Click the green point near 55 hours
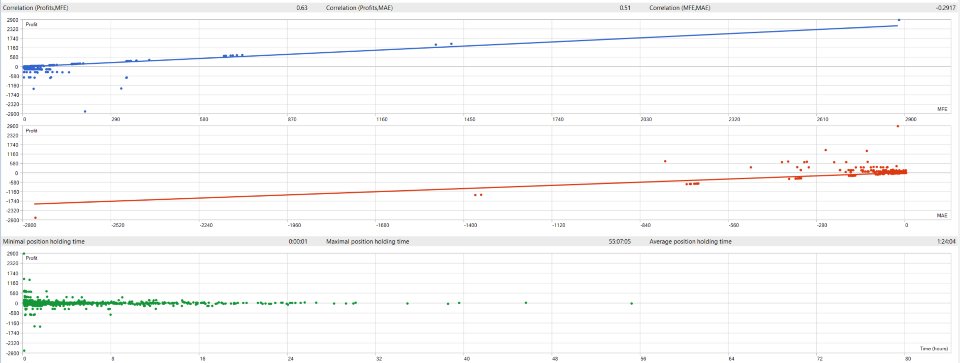Viewport: 960px width, 363px height. coord(631,304)
